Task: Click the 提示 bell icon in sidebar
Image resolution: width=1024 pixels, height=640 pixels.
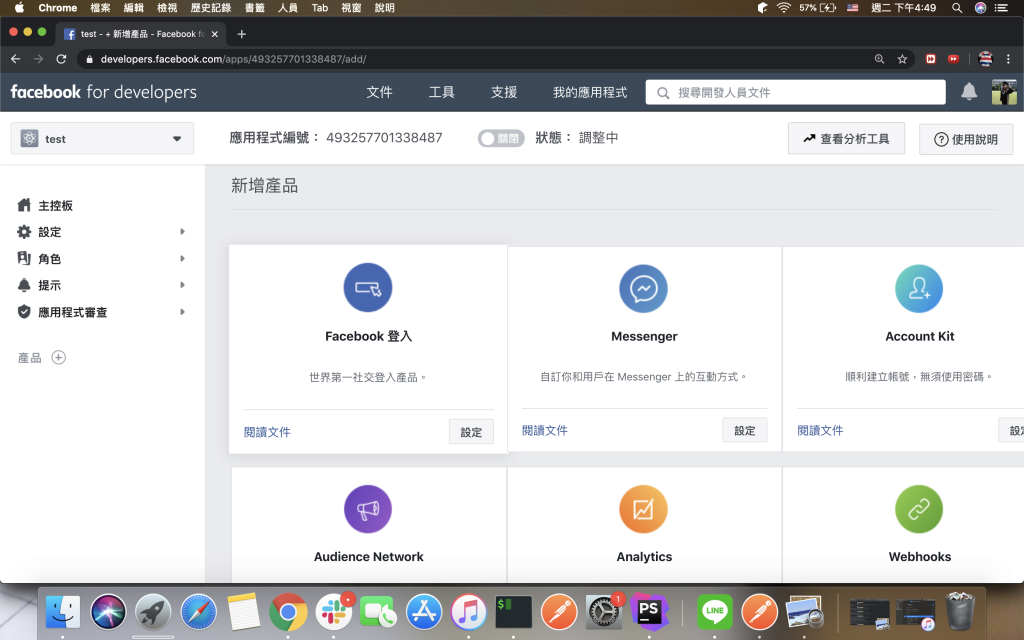Action: click(24, 285)
